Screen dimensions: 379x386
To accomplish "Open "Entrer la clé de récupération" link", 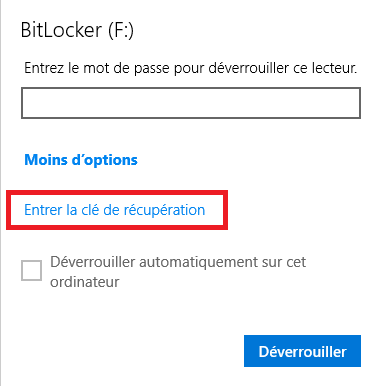I will coord(115,210).
